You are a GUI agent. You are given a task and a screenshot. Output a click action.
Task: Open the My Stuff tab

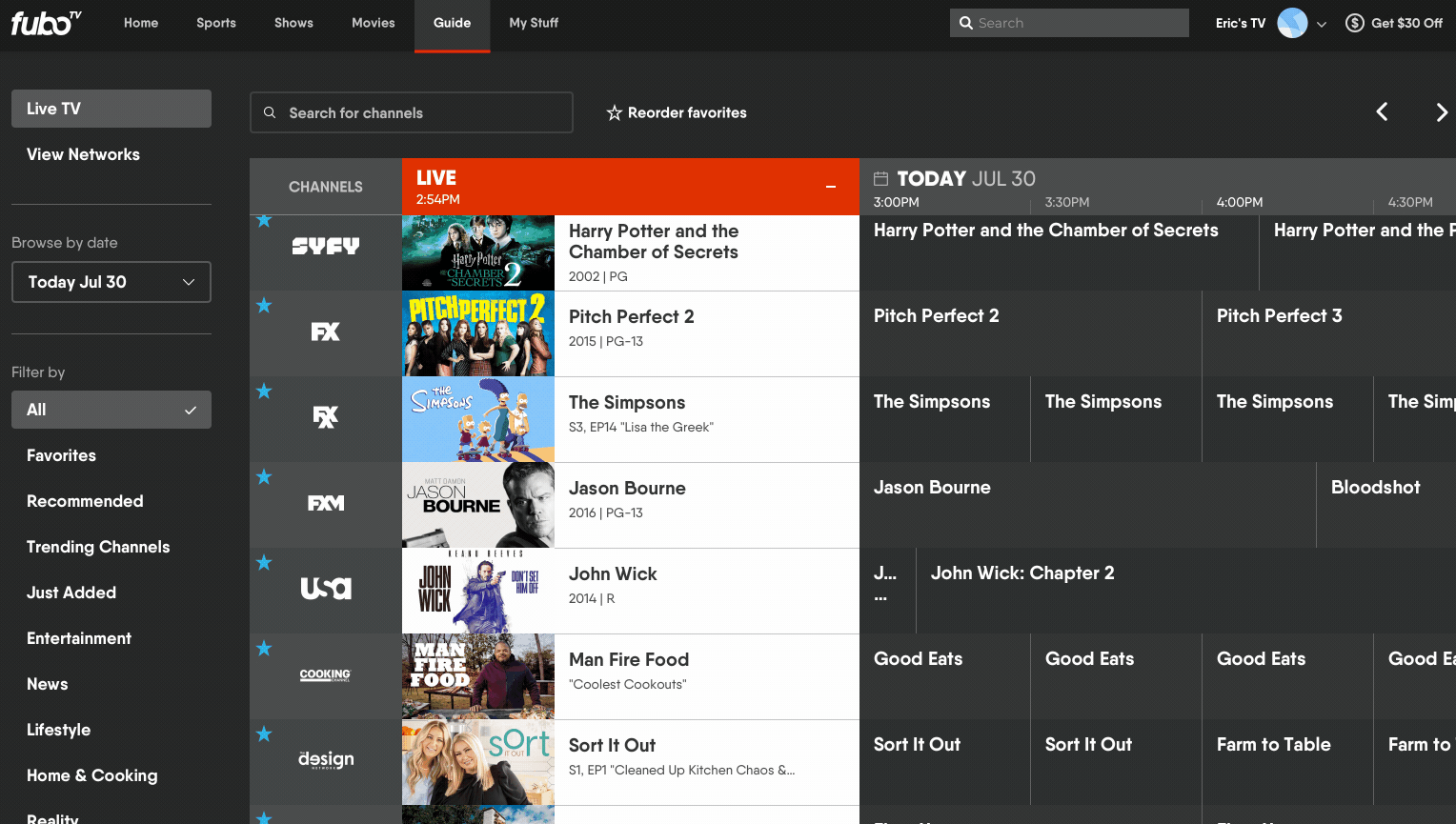tap(534, 23)
